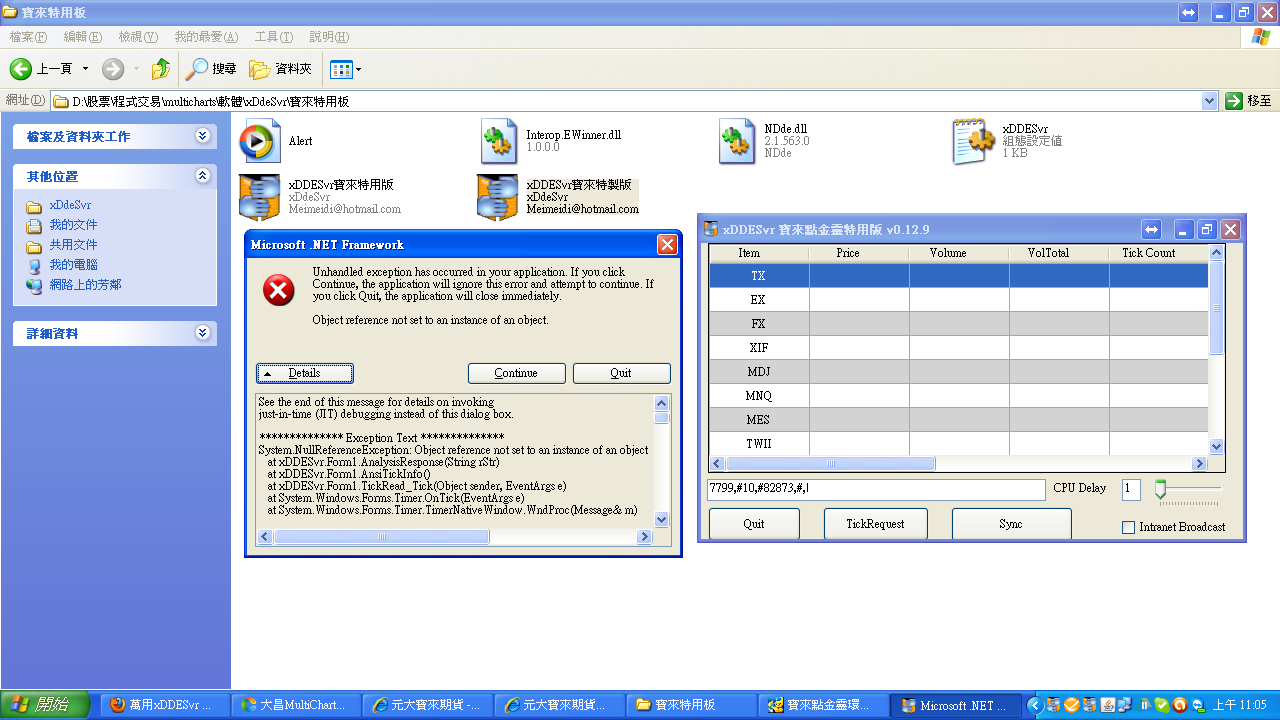Open the Search (搜尋) toolbar button

pos(212,69)
